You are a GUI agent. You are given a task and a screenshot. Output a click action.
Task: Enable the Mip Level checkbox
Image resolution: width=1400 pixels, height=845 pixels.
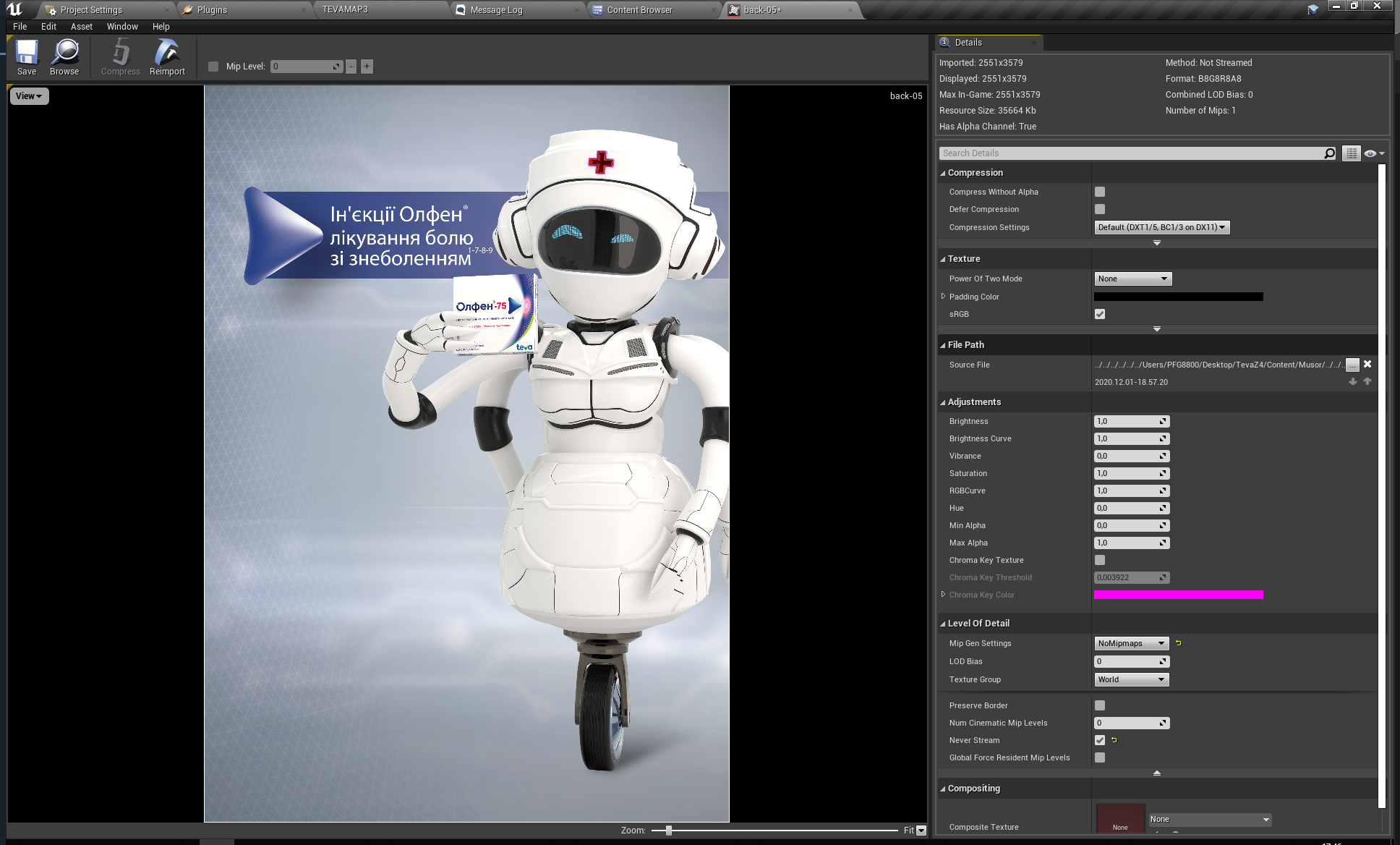tap(213, 67)
